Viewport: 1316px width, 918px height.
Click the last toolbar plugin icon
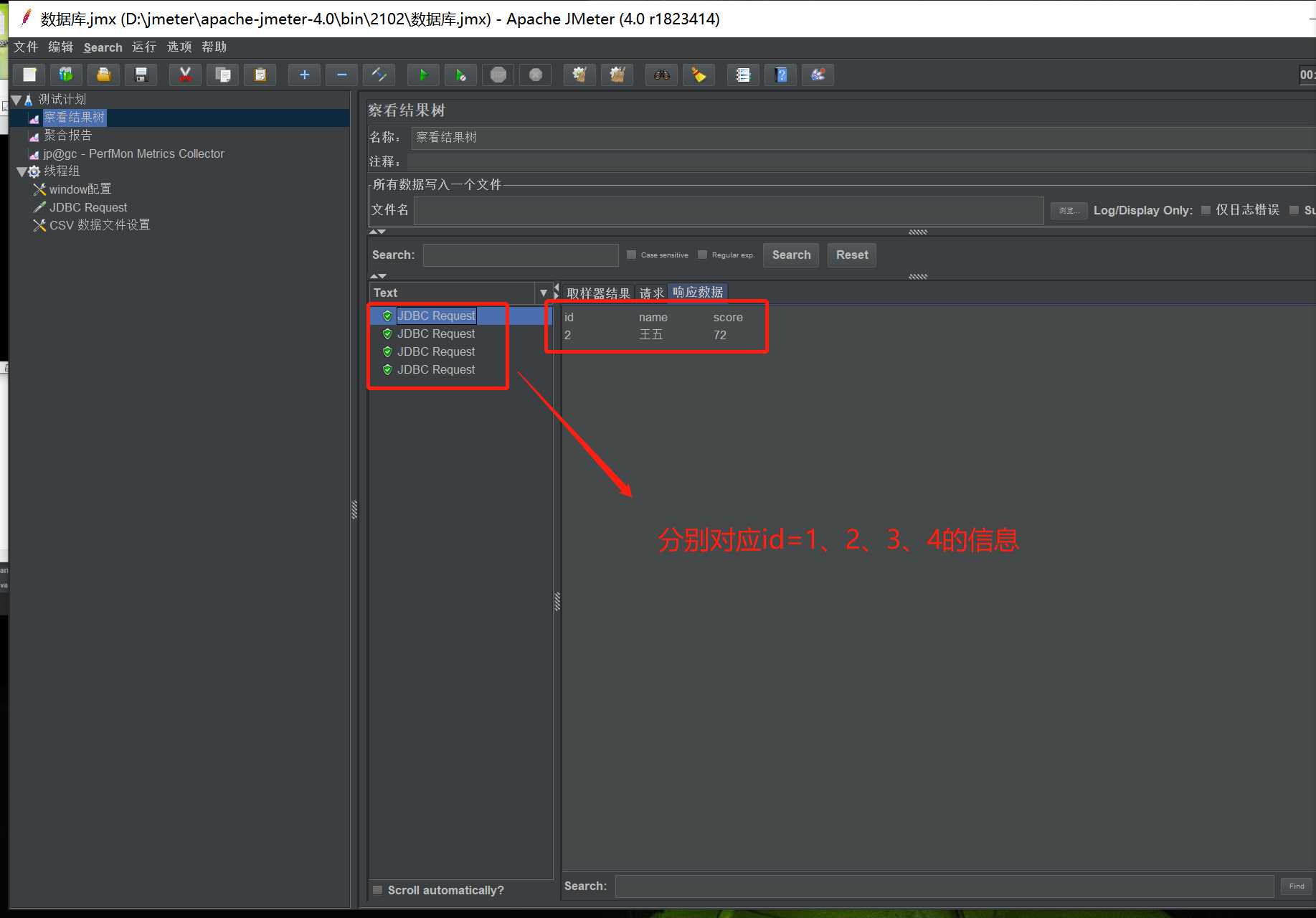818,75
